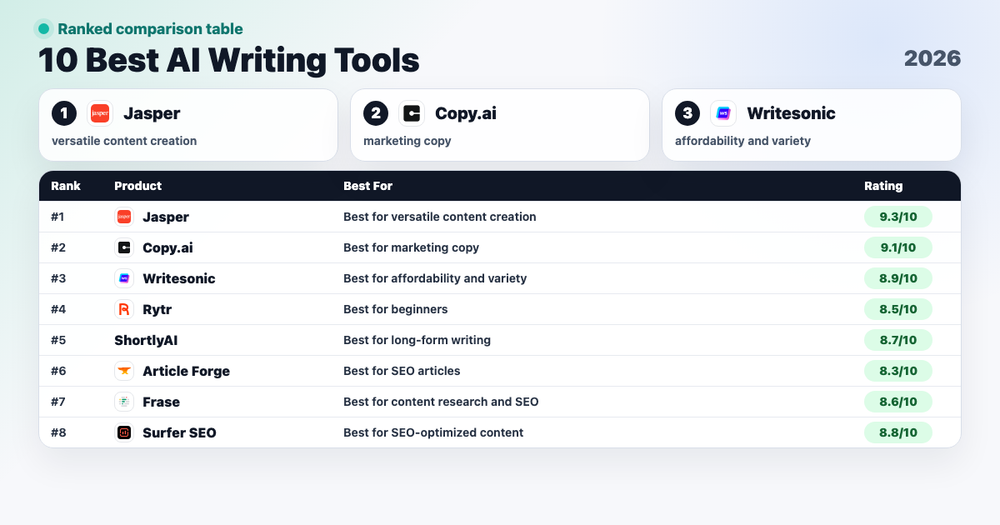Click the Surfer SEO logo in row #8
This screenshot has height=525, width=1000.
coord(124,433)
